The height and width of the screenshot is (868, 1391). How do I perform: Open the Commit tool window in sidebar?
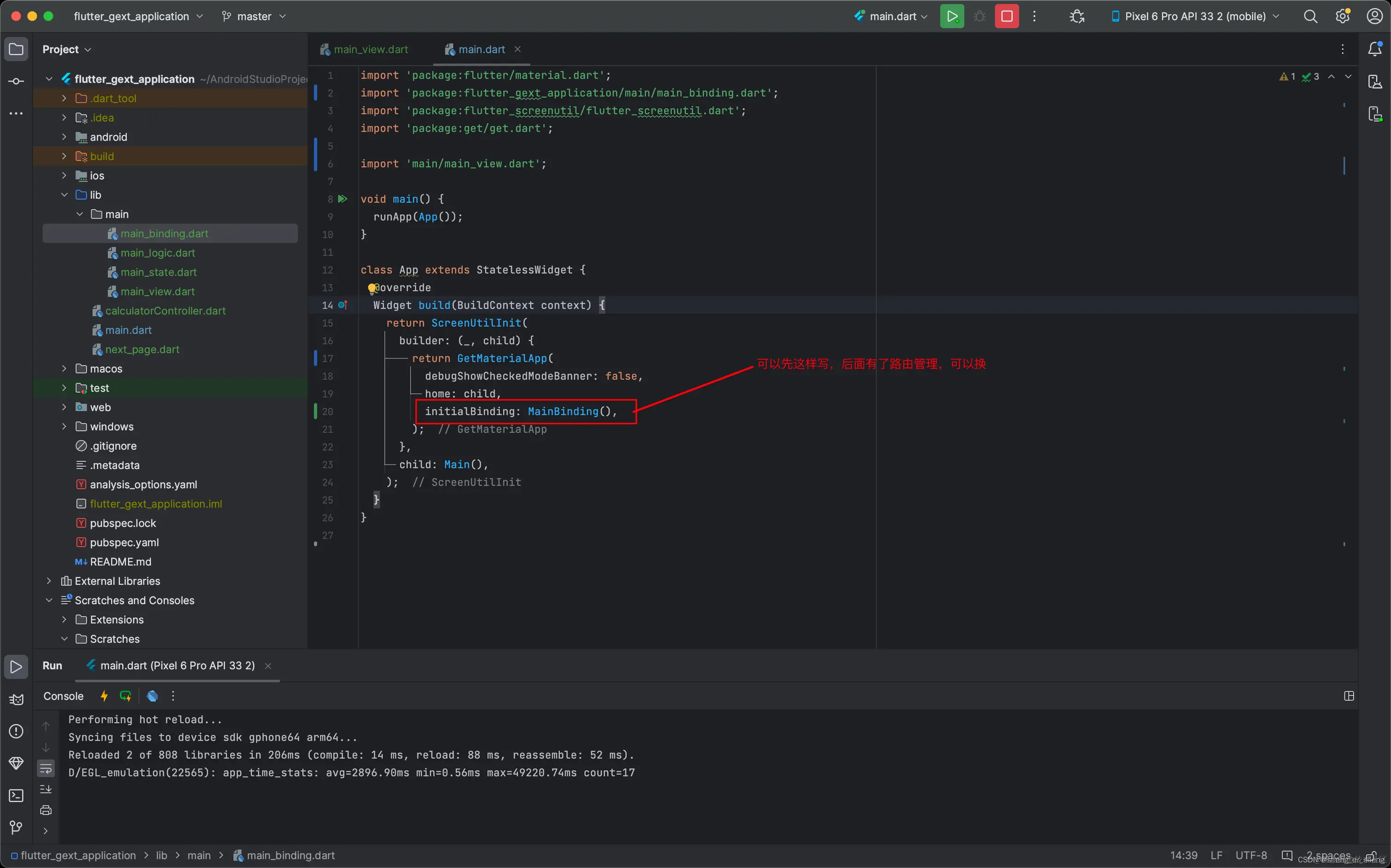point(16,81)
